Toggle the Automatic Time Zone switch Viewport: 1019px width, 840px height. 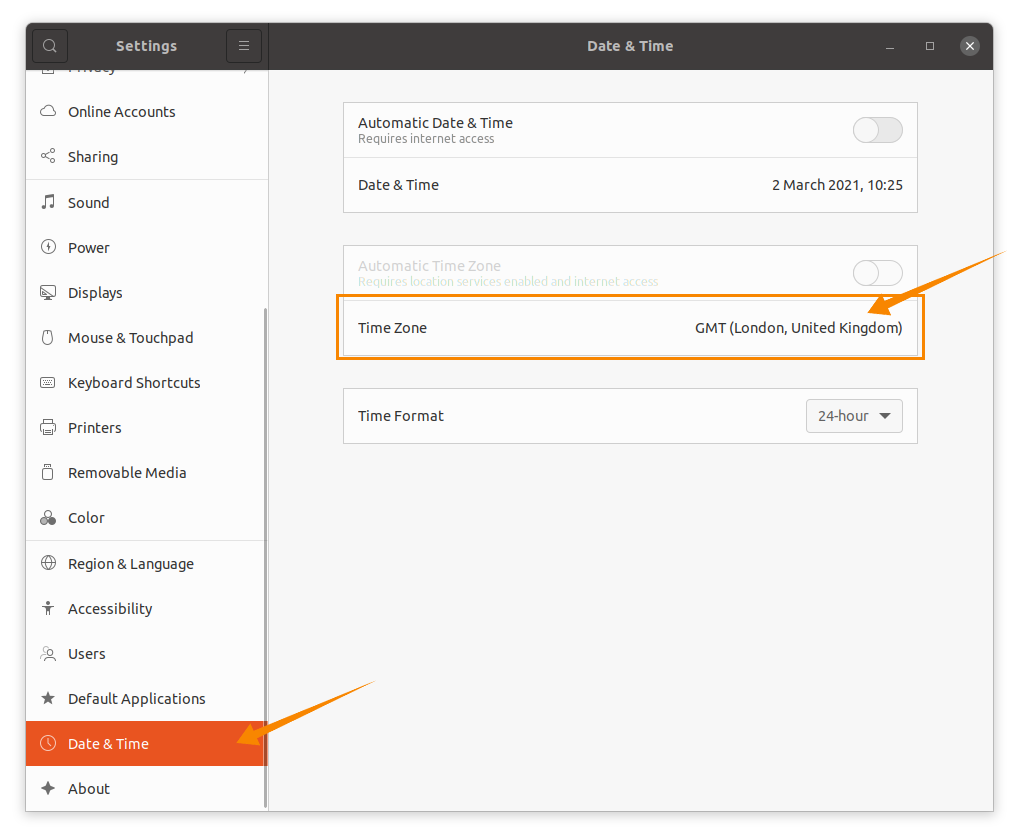click(877, 273)
